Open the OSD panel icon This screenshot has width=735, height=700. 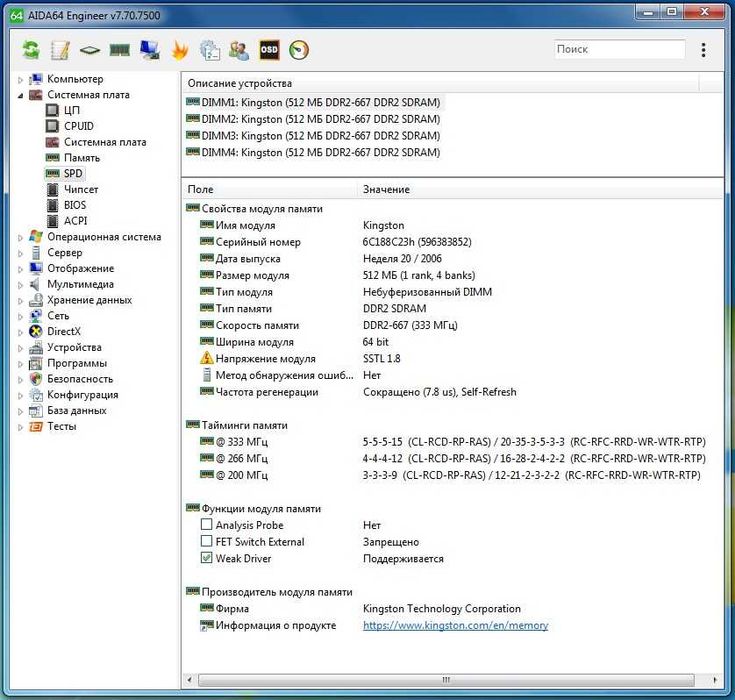pos(269,50)
